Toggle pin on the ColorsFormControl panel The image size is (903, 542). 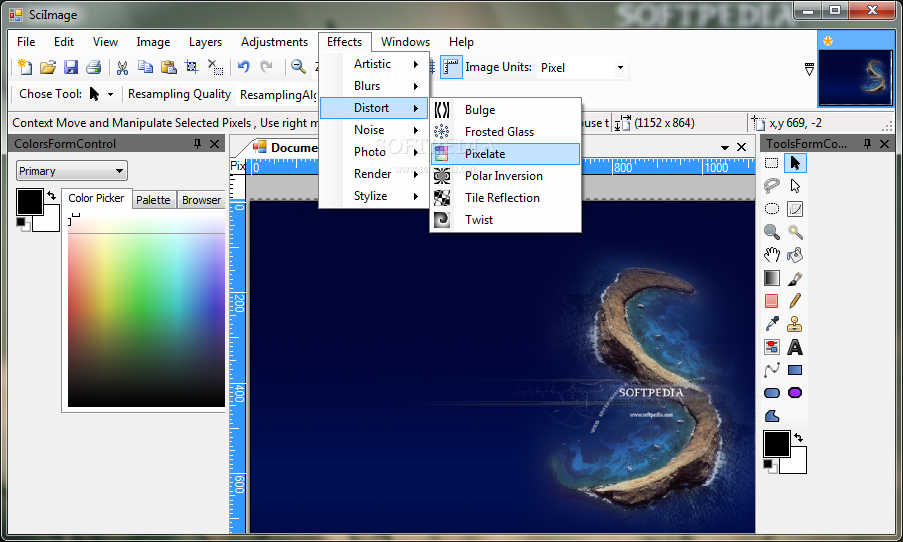(x=198, y=143)
